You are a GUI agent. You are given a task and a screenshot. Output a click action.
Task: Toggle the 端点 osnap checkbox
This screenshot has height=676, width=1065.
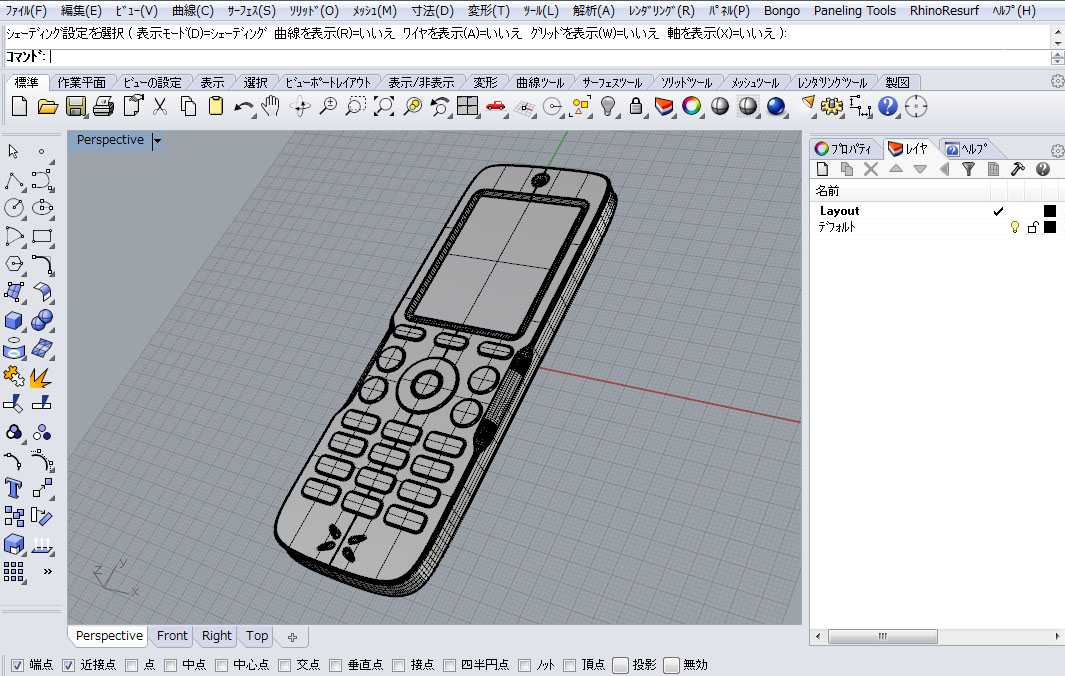(x=18, y=665)
